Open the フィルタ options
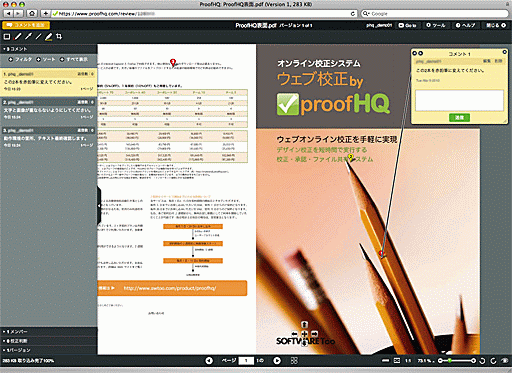Image resolution: width=512 pixels, height=373 pixels. pyautogui.click(x=20, y=59)
